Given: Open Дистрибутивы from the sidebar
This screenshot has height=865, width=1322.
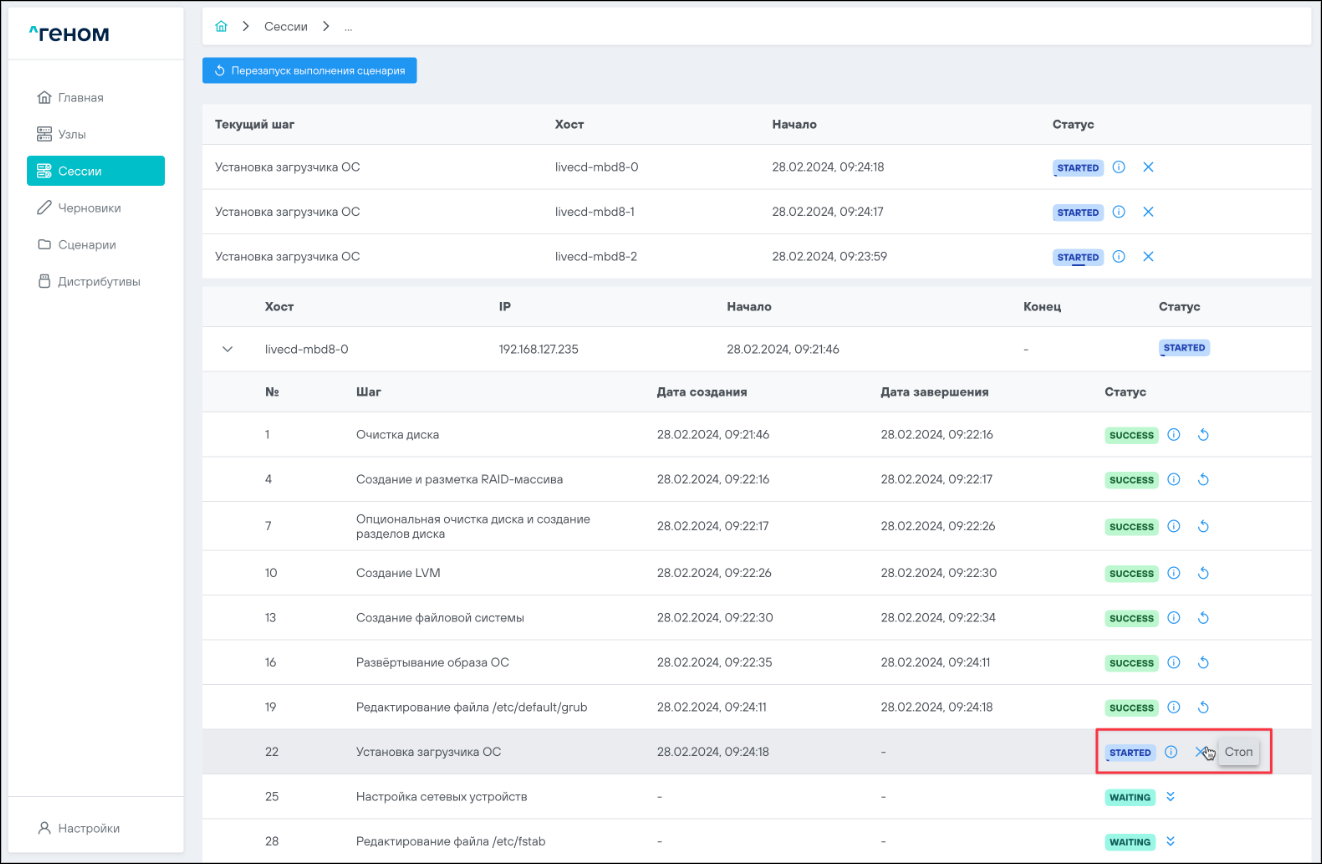Looking at the screenshot, I should pos(98,282).
